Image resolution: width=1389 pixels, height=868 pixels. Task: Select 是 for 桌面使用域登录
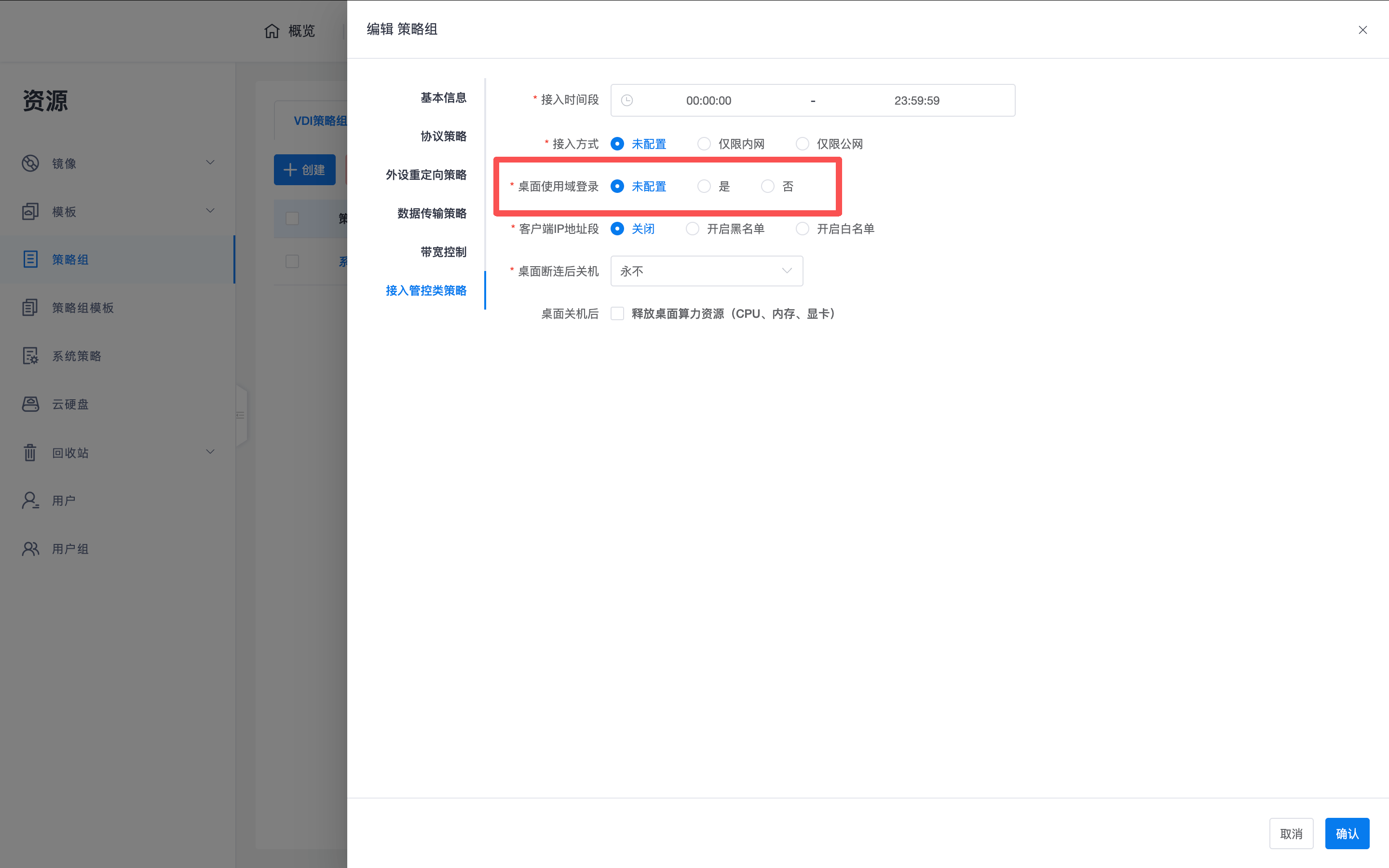point(704,186)
